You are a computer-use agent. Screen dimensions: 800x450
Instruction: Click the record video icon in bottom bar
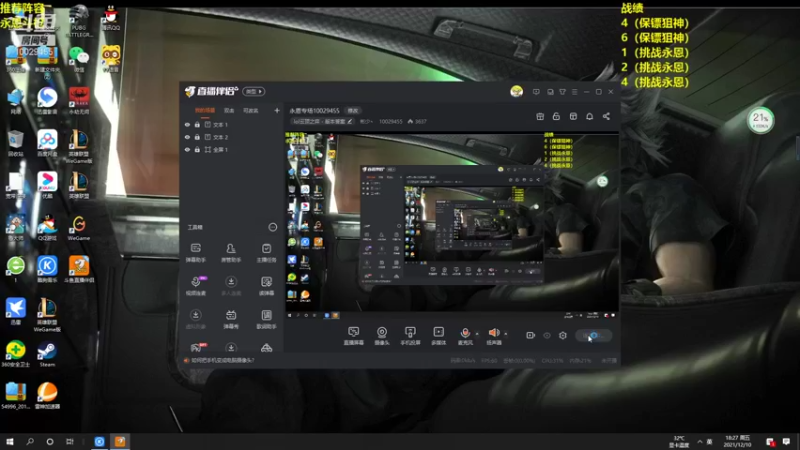pos(531,335)
